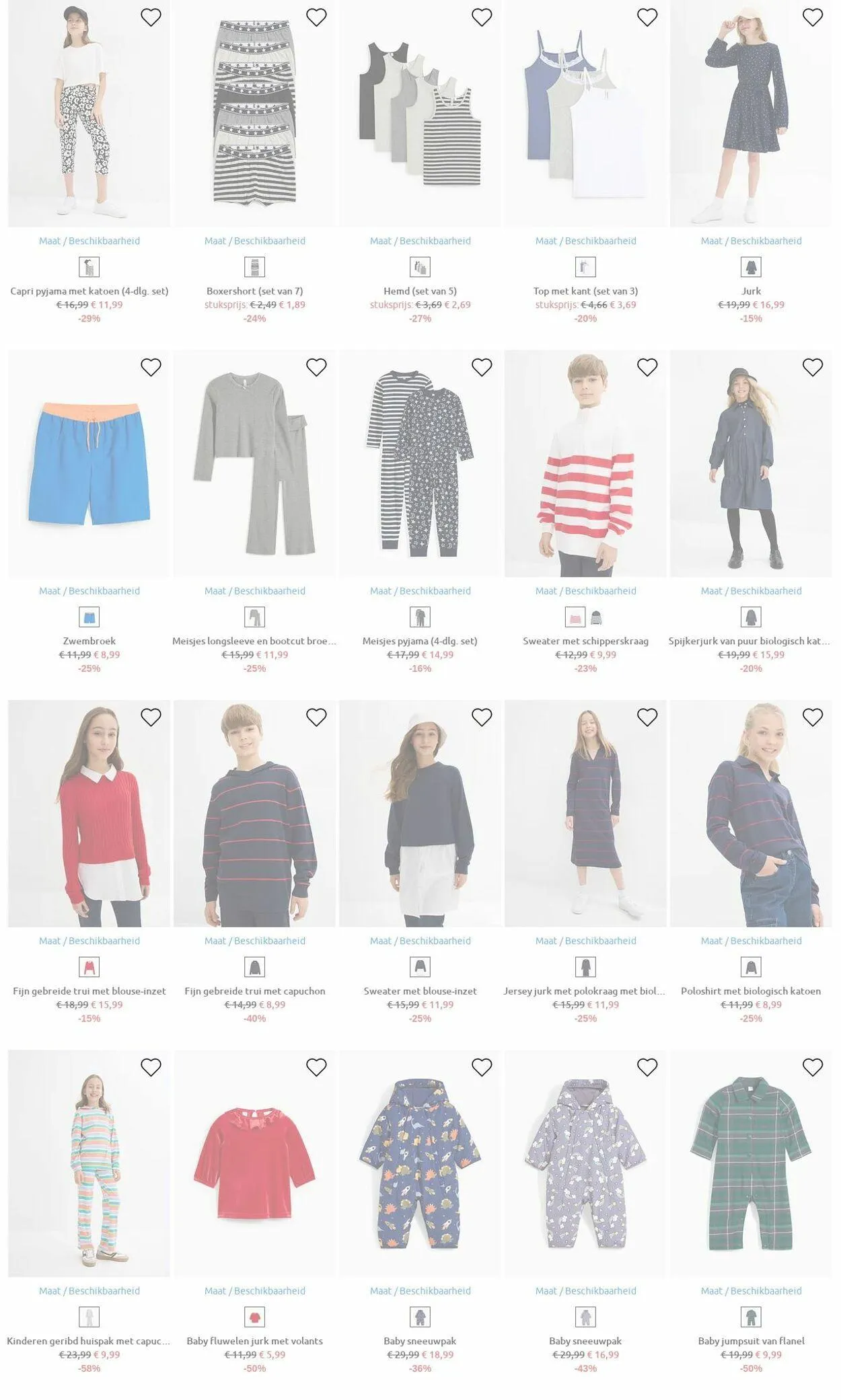Favorite the Capri pyjama with heart icon

[151, 17]
